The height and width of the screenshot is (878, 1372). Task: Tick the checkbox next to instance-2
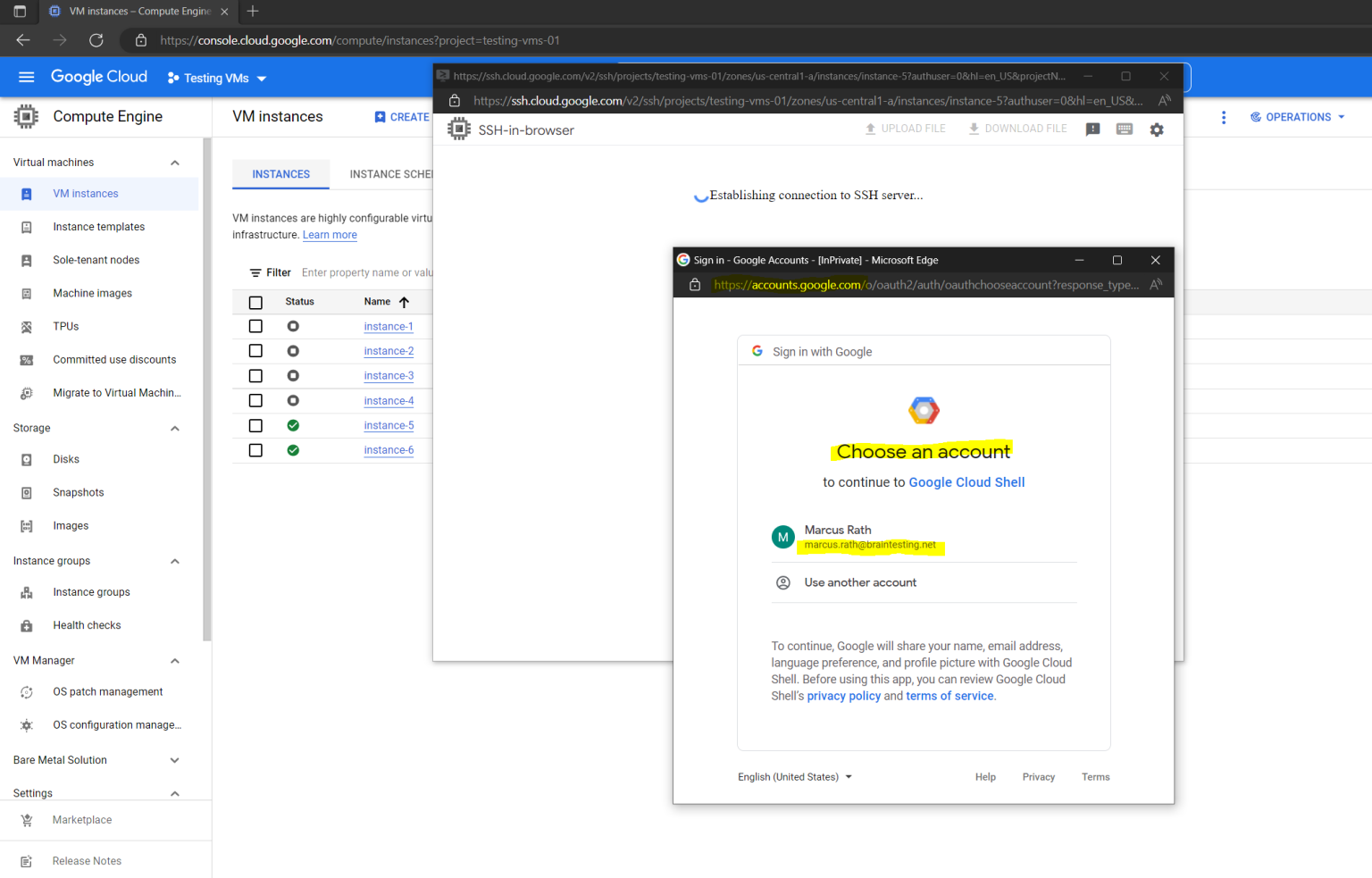point(255,350)
